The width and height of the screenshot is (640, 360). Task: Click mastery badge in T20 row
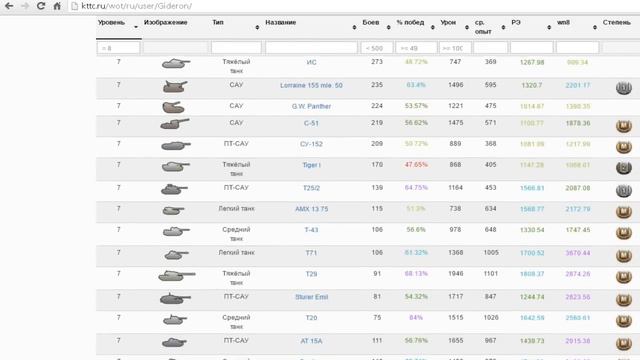(624, 320)
